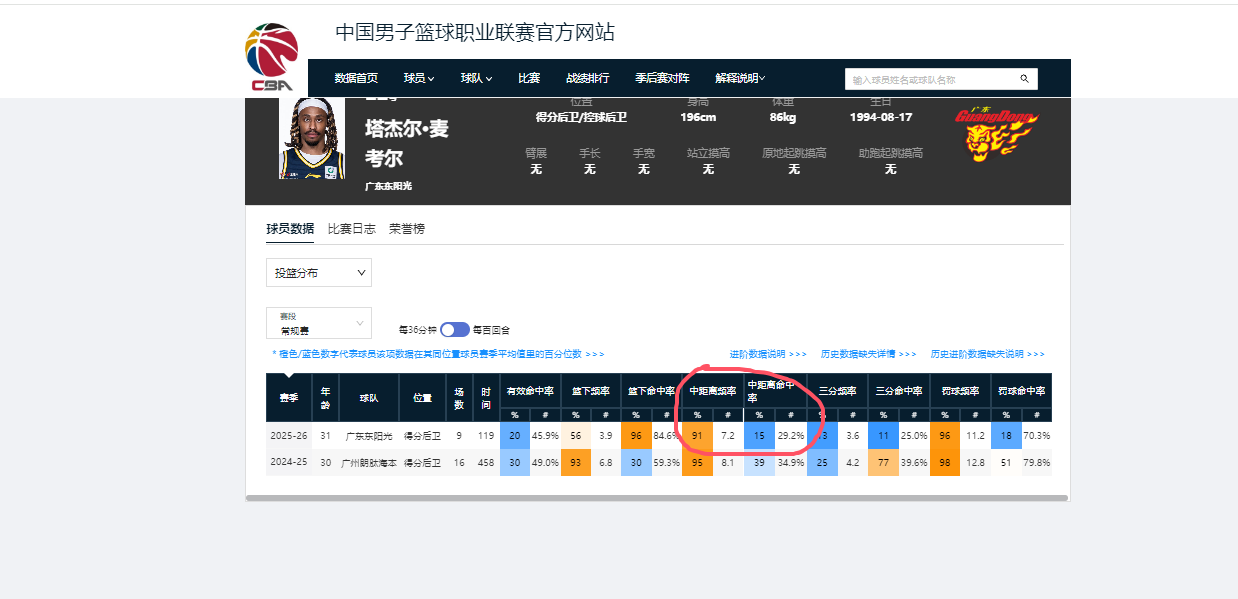Image resolution: width=1238 pixels, height=599 pixels.
Task: Select the 2024-25 season row cell
Action: (289, 463)
